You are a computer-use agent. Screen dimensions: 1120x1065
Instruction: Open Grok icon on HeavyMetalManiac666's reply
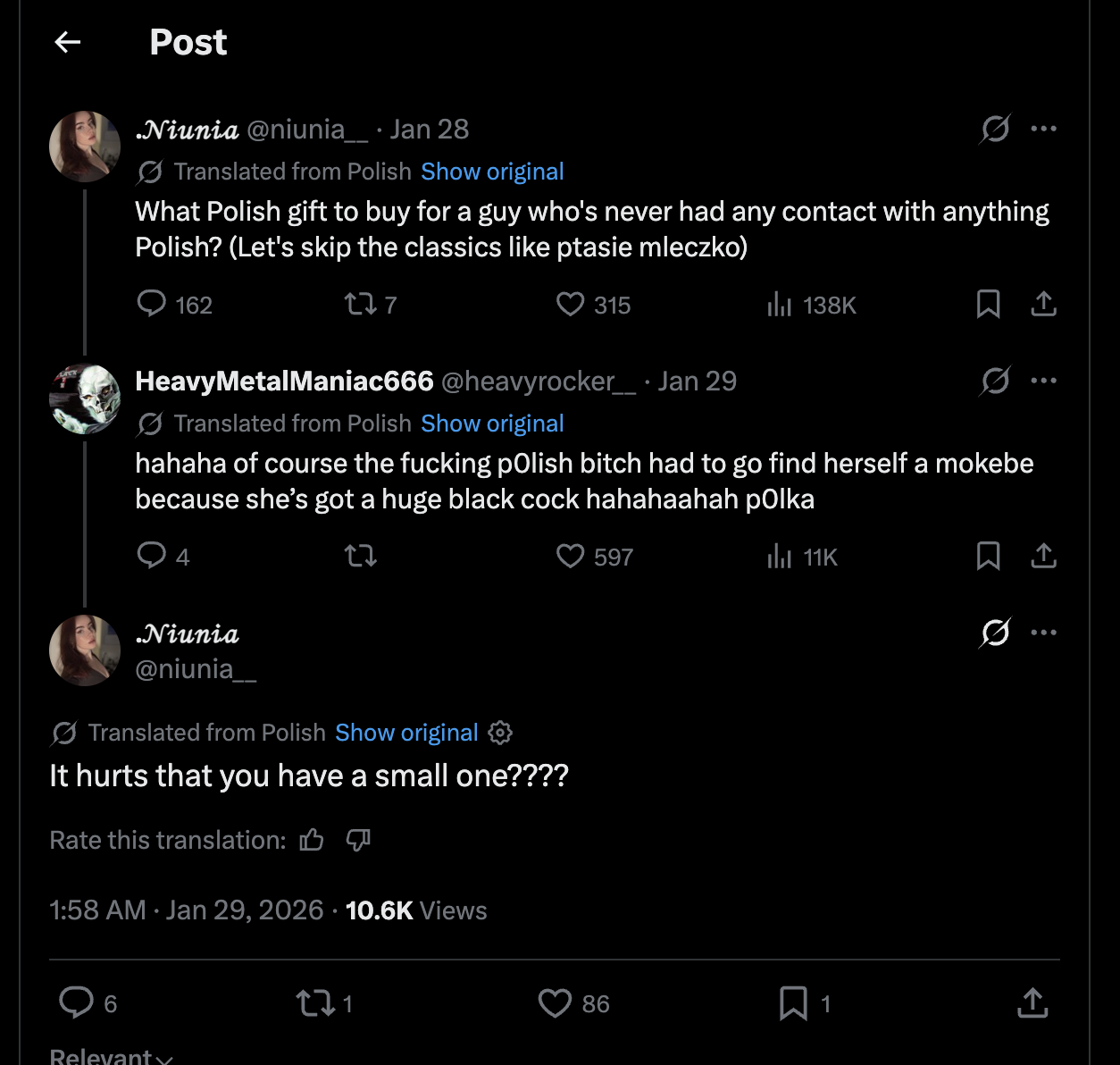(x=995, y=382)
